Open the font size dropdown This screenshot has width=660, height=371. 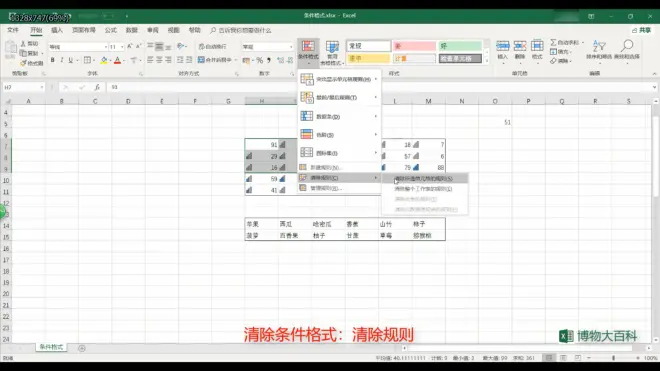tap(122, 47)
